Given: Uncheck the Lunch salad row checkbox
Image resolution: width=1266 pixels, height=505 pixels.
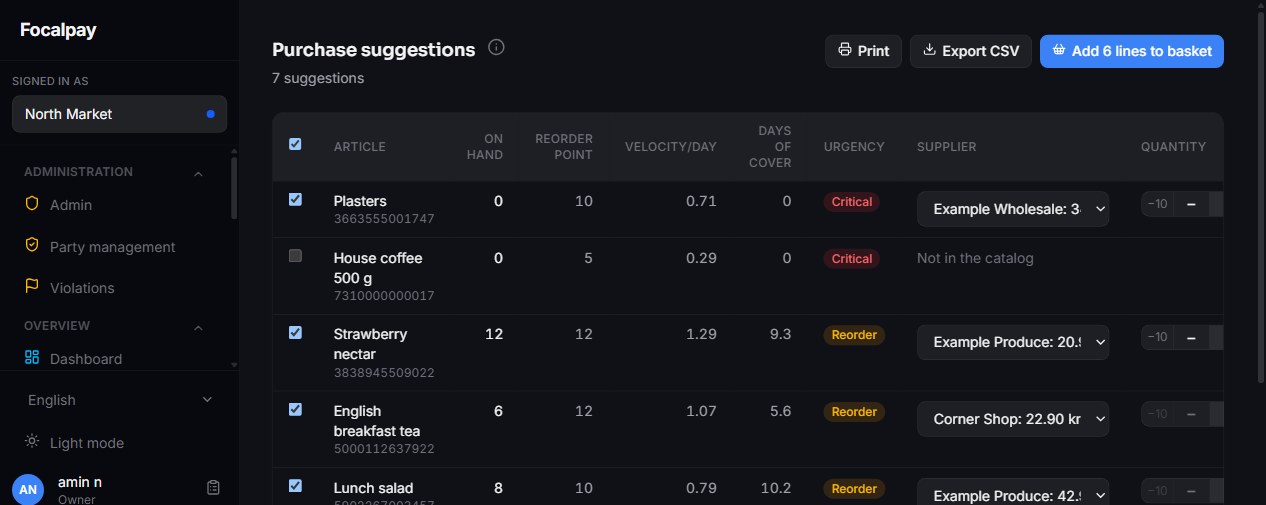Looking at the screenshot, I should click(295, 486).
